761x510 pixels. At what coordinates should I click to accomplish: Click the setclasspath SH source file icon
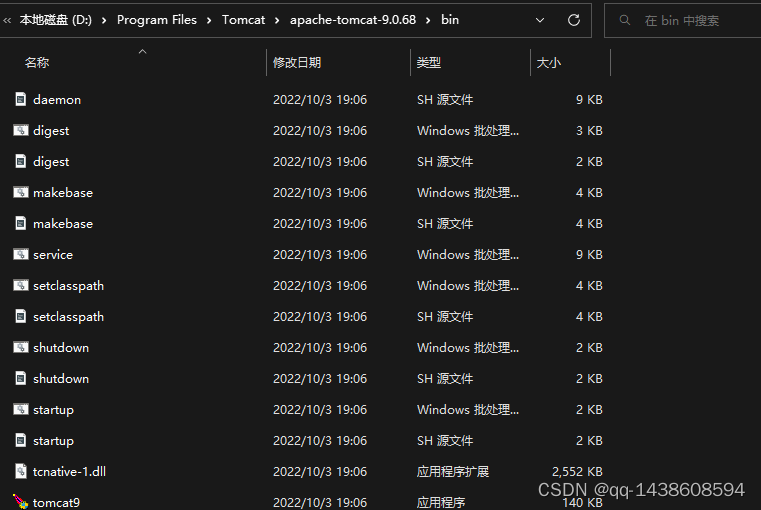(20, 317)
